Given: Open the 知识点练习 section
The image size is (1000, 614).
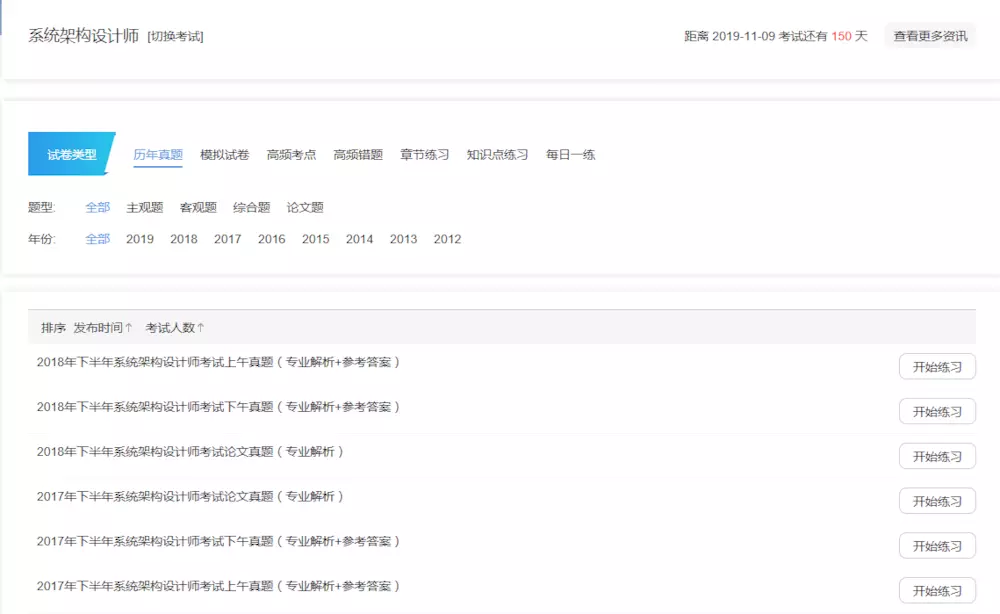Looking at the screenshot, I should click(x=496, y=154).
